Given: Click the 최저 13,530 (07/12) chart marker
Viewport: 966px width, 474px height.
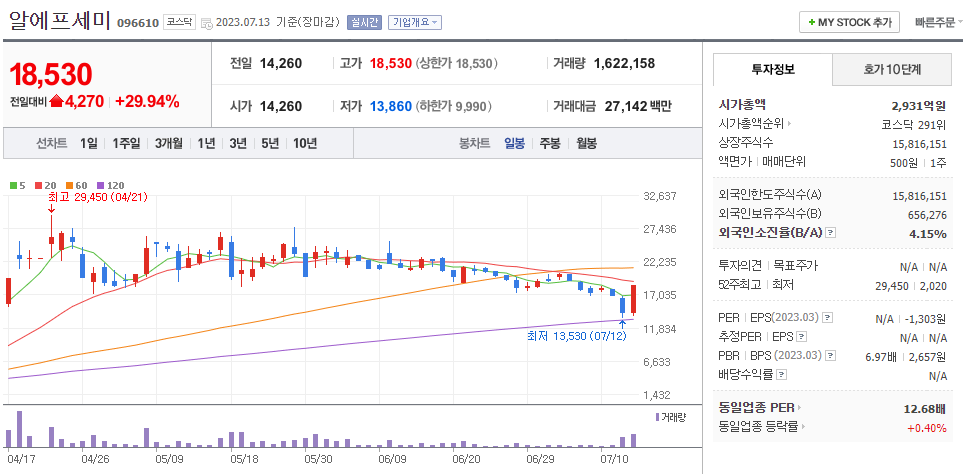Looking at the screenshot, I should (577, 337).
